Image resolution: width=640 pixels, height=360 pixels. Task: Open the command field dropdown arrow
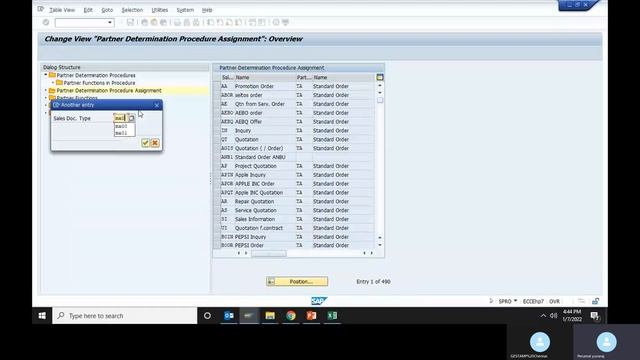[x=110, y=22]
